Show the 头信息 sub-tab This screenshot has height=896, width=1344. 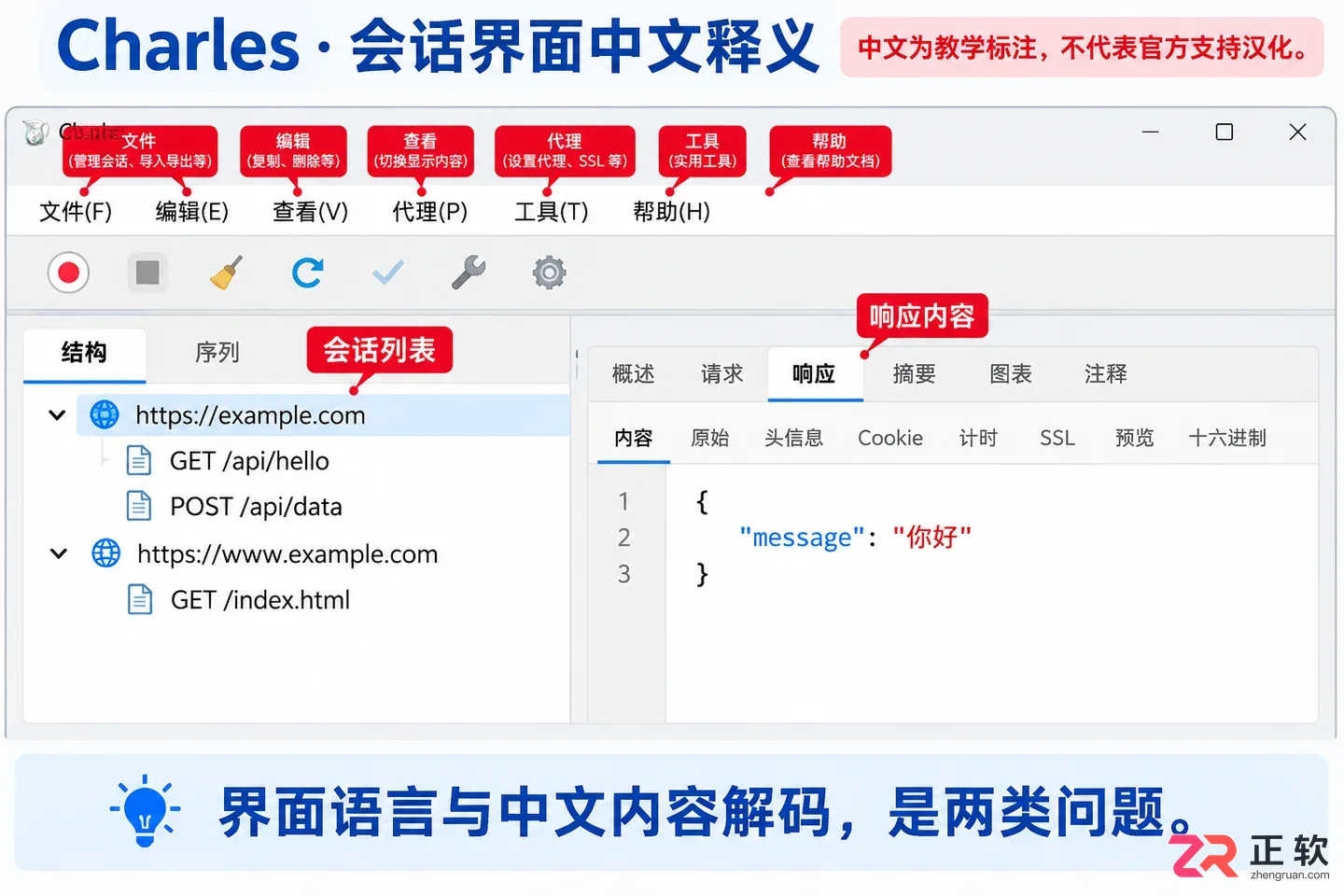(x=794, y=438)
